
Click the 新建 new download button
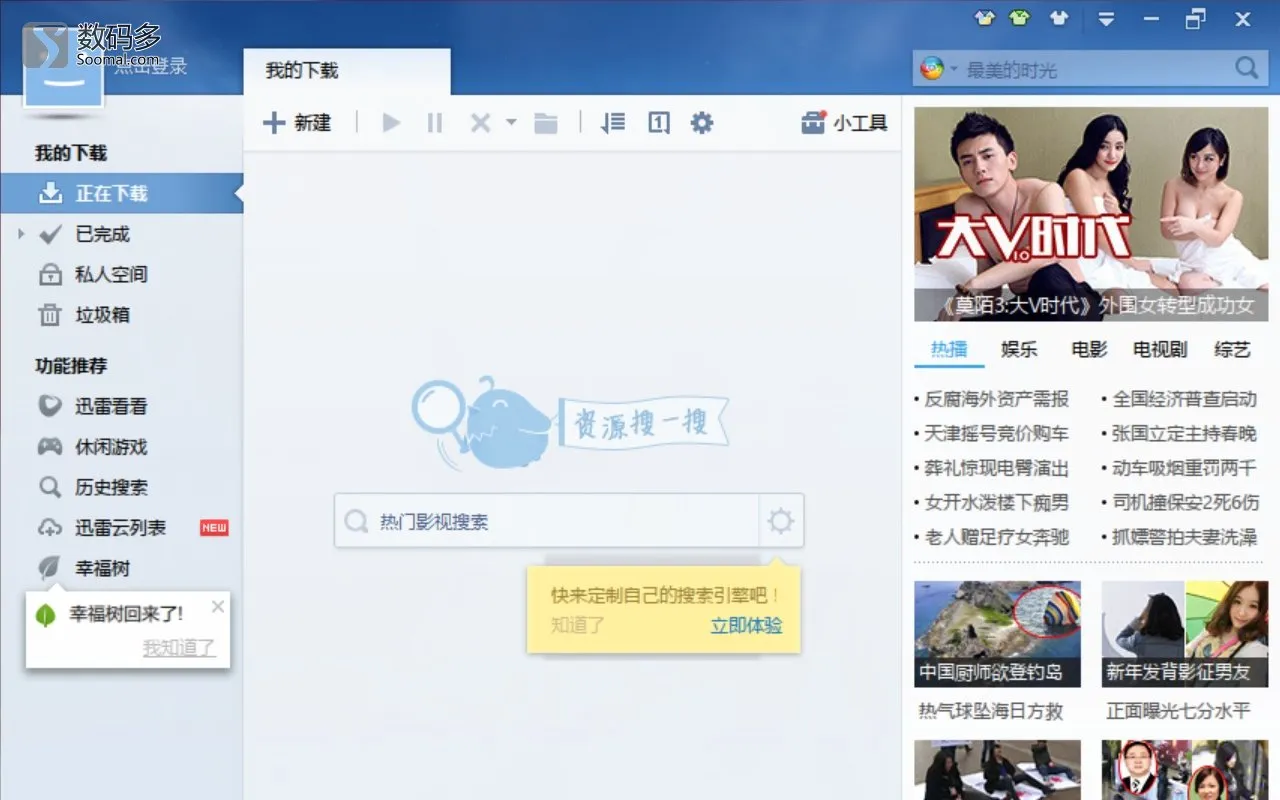[296, 123]
